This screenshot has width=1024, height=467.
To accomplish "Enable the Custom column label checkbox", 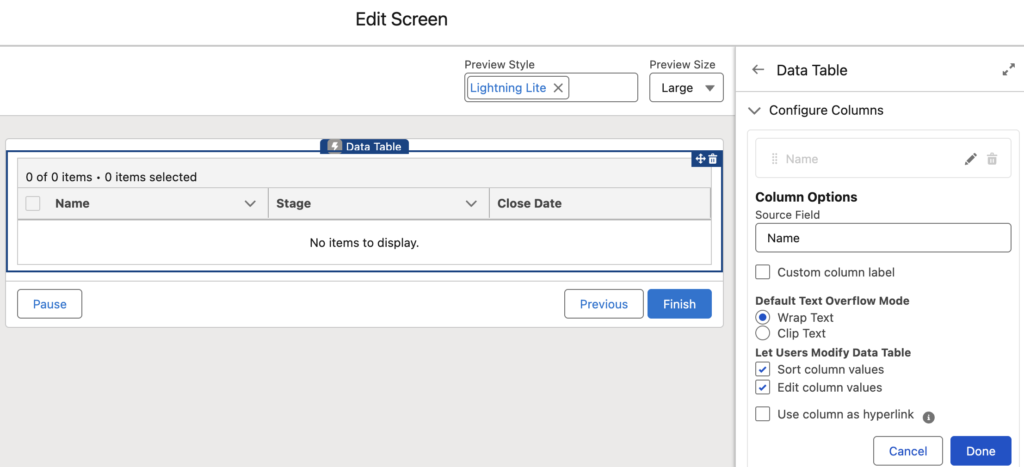I will (x=762, y=272).
